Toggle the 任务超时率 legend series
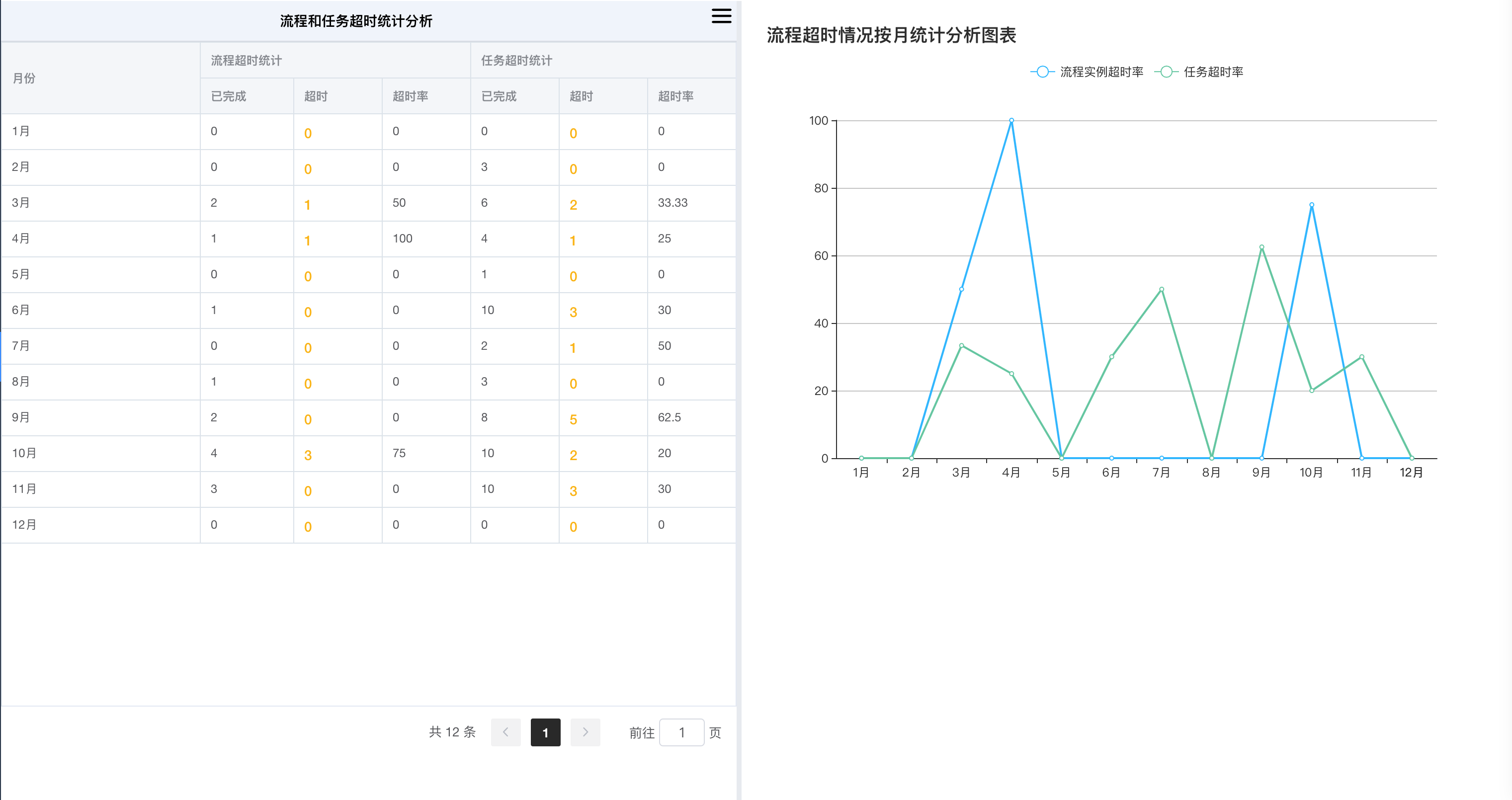Screen dimensions: 1512x800 [x=1198, y=72]
